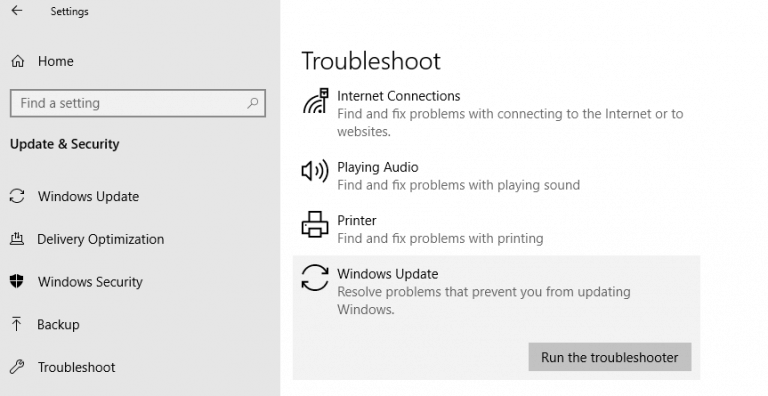Click the Internet Connections network icon

315,100
